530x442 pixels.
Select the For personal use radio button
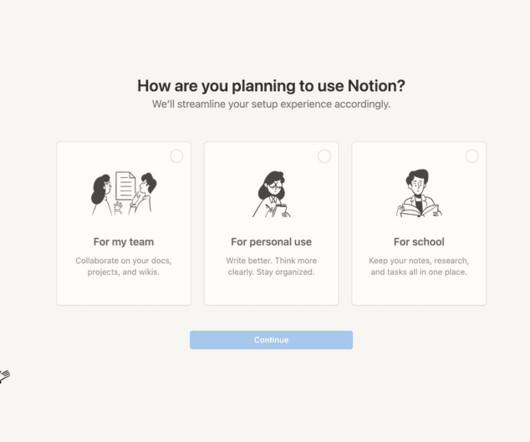tap(324, 156)
